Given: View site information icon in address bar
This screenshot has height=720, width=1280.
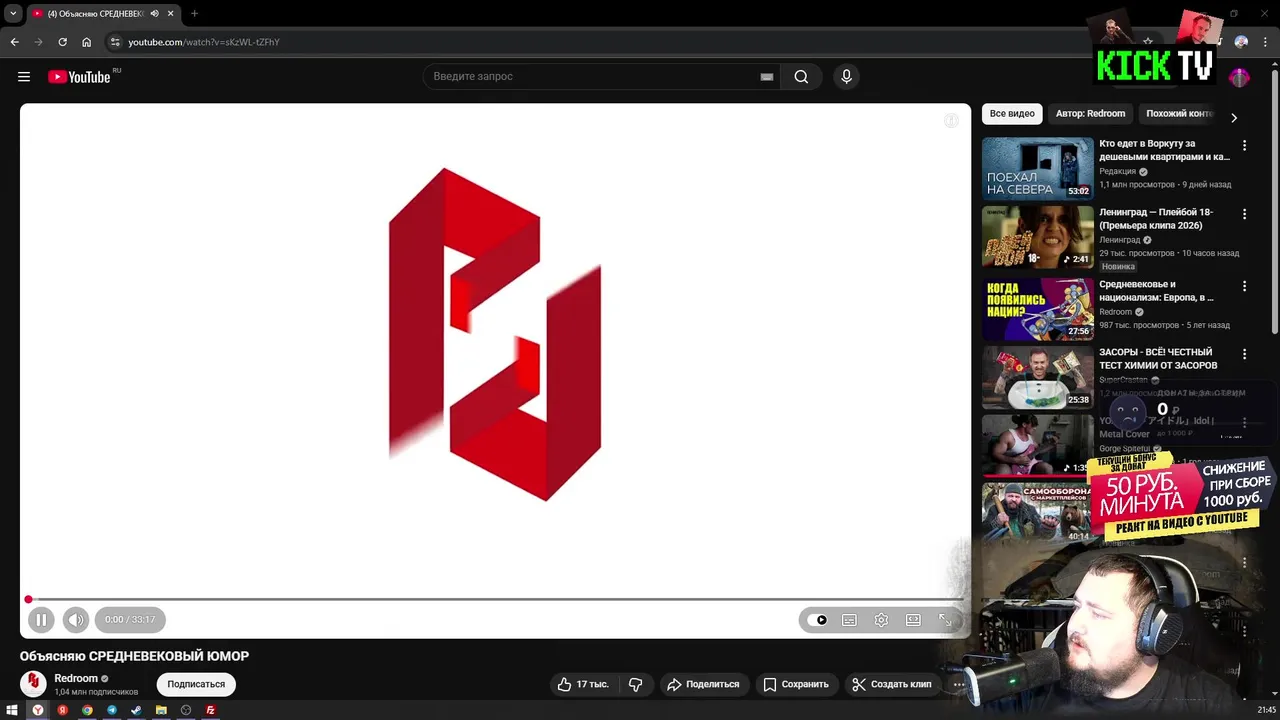Looking at the screenshot, I should (x=115, y=42).
